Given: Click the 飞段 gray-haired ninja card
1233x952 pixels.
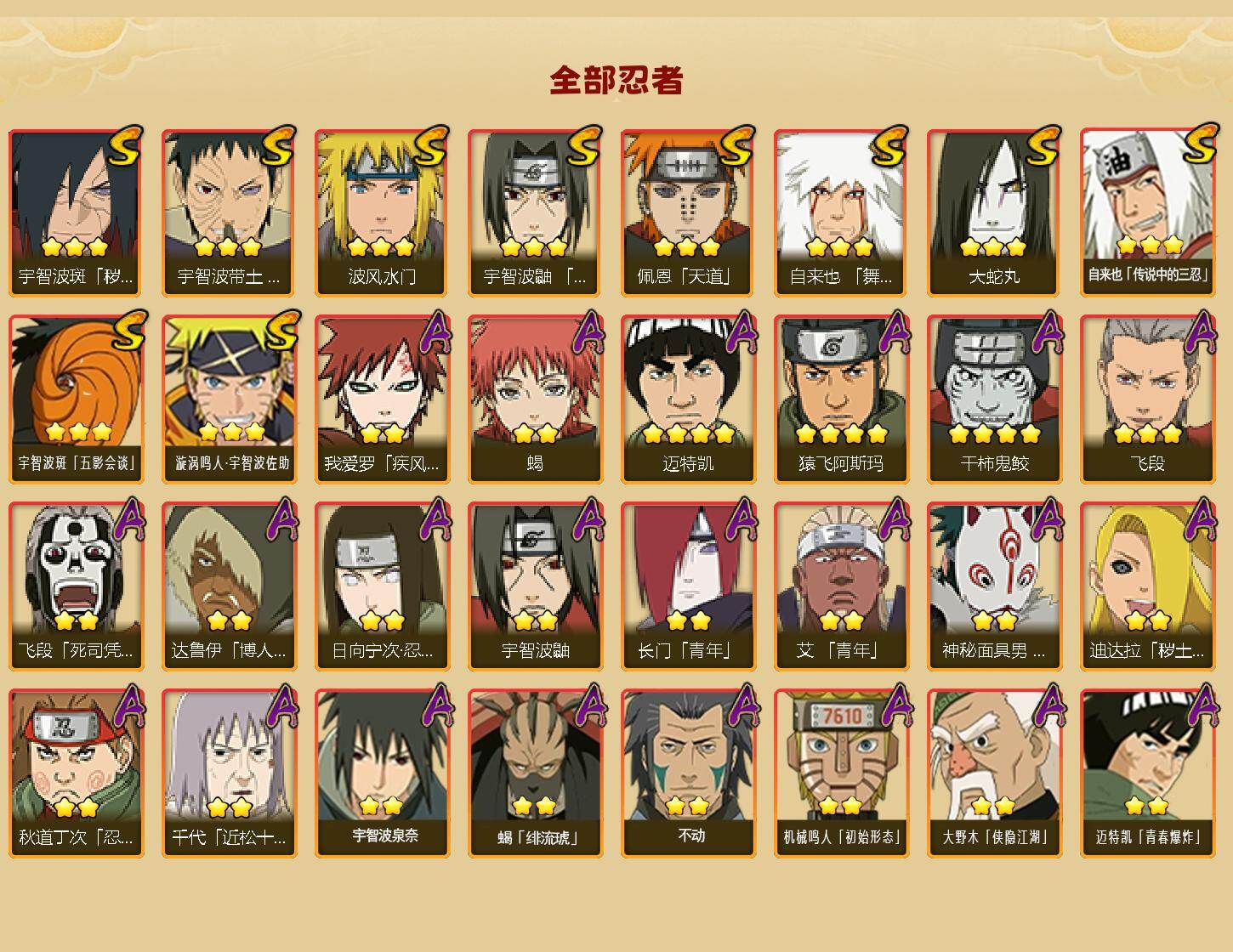Looking at the screenshot, I should click(1147, 399).
